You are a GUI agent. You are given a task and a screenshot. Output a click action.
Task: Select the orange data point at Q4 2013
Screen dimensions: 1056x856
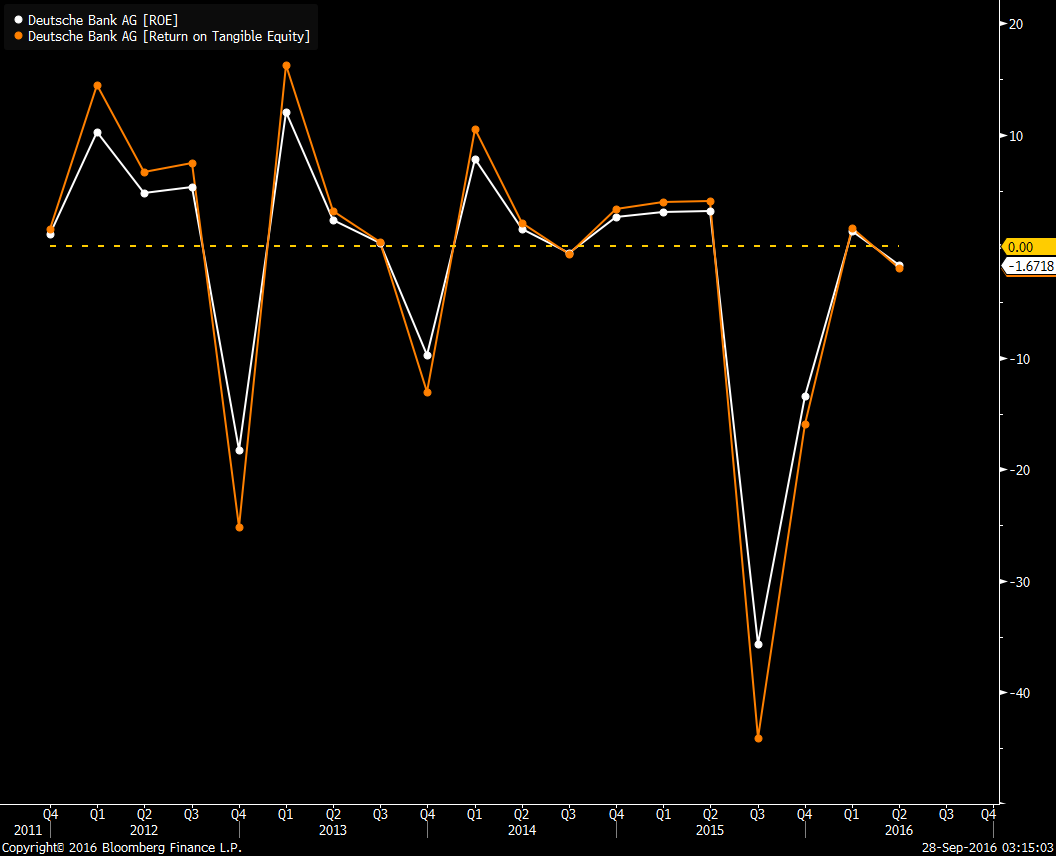(428, 393)
